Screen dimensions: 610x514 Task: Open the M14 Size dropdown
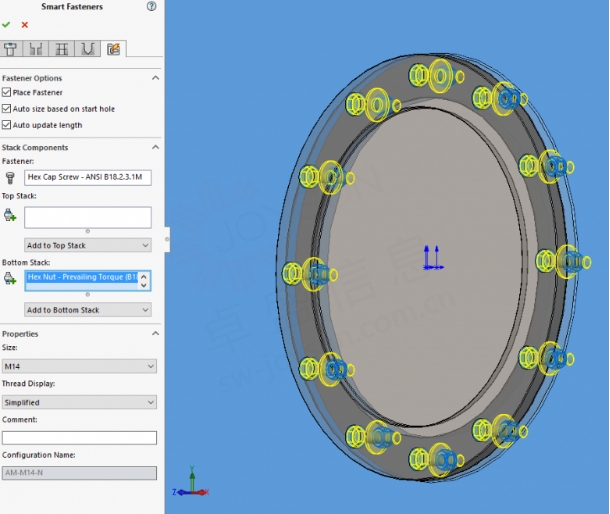tap(79, 366)
